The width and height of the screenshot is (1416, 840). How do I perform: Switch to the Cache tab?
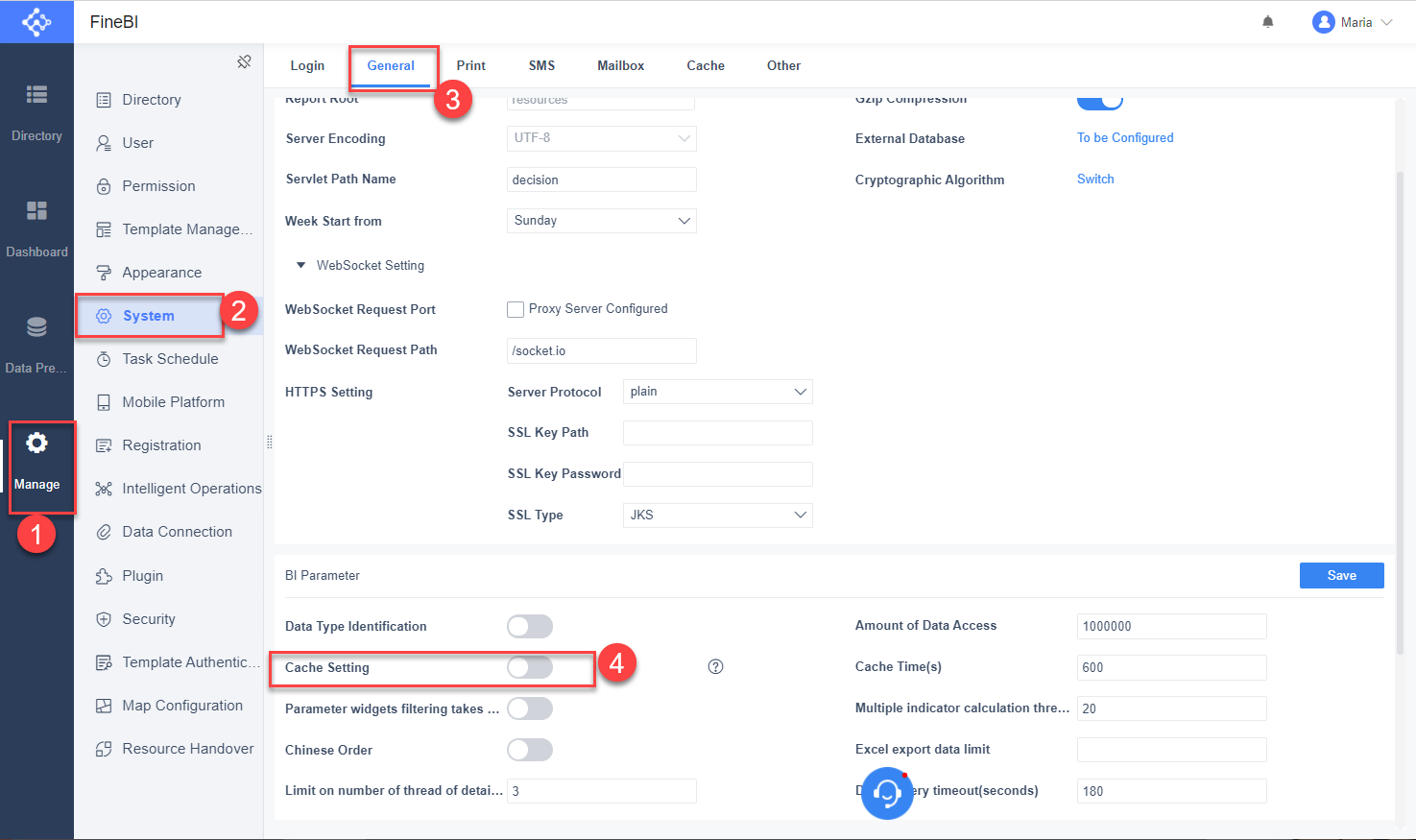tap(706, 66)
